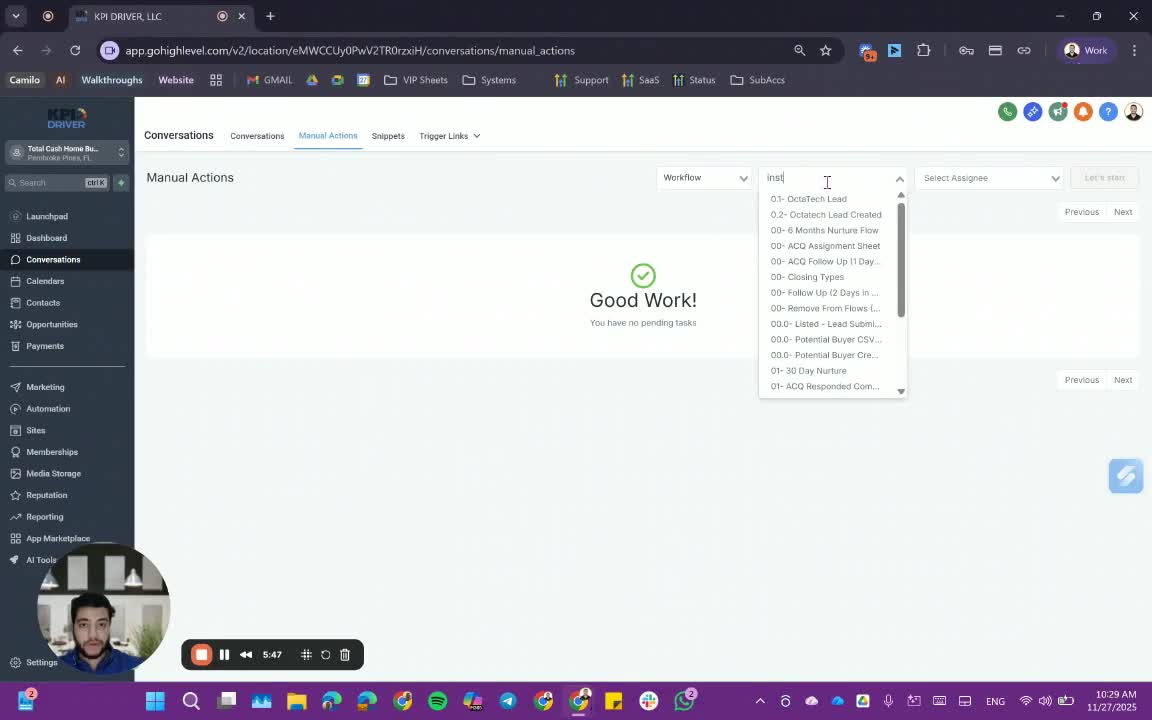Open the GMAIL bookmark
1152x720 pixels.
coord(270,80)
